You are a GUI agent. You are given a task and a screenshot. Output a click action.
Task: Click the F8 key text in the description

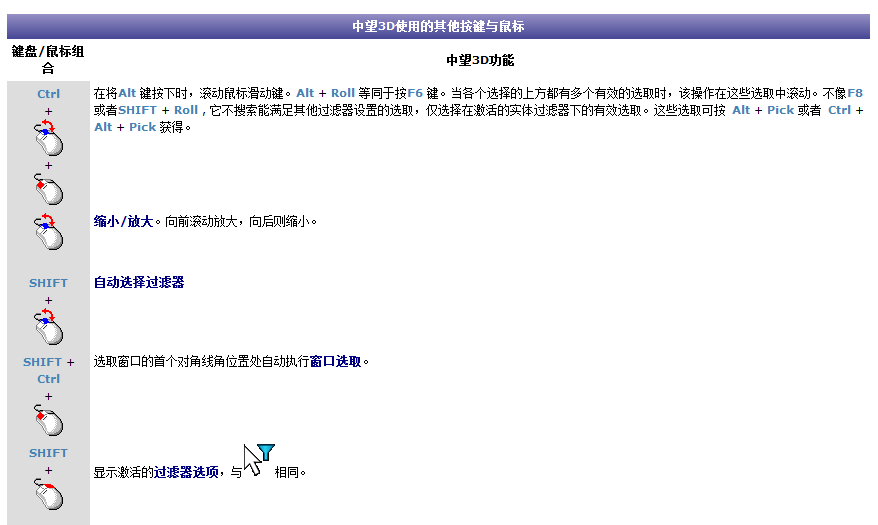855,93
